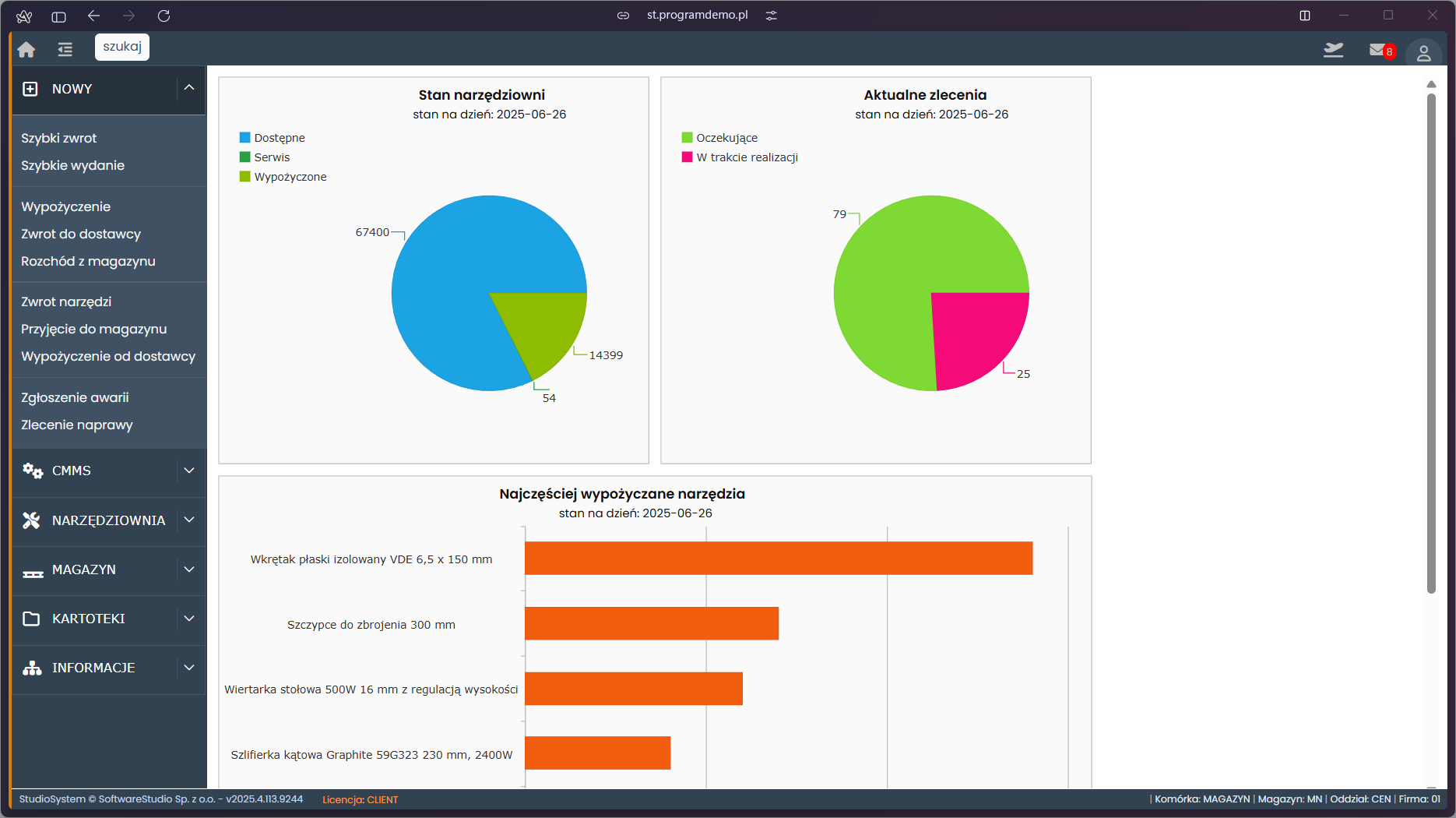The width and height of the screenshot is (1456, 818).
Task: Click the airplane landing icon
Action: coord(1333,51)
